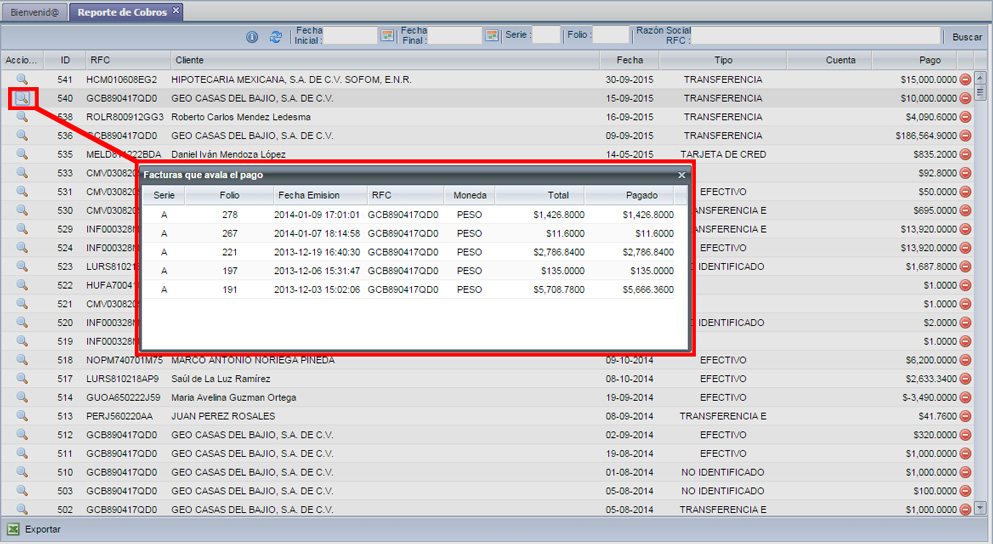993x544 pixels.
Task: Click the Excel icon next to Exportar
Action: tap(13, 529)
